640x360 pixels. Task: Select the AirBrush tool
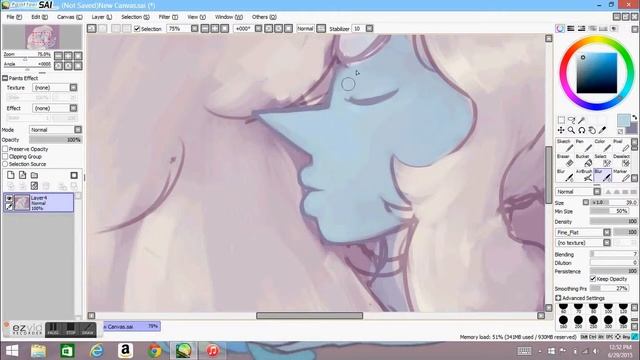(583, 176)
